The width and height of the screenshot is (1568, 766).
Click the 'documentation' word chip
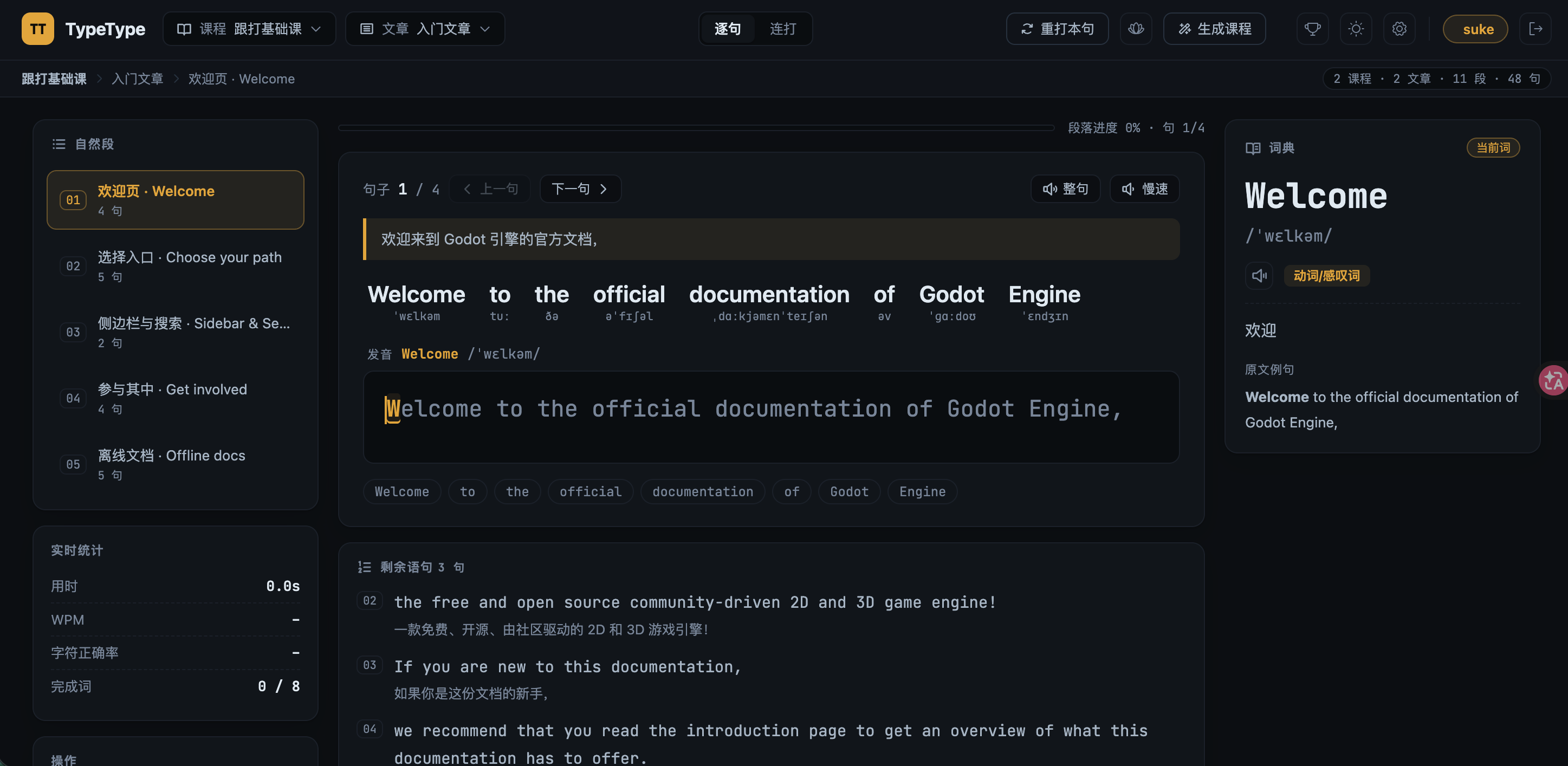[702, 491]
